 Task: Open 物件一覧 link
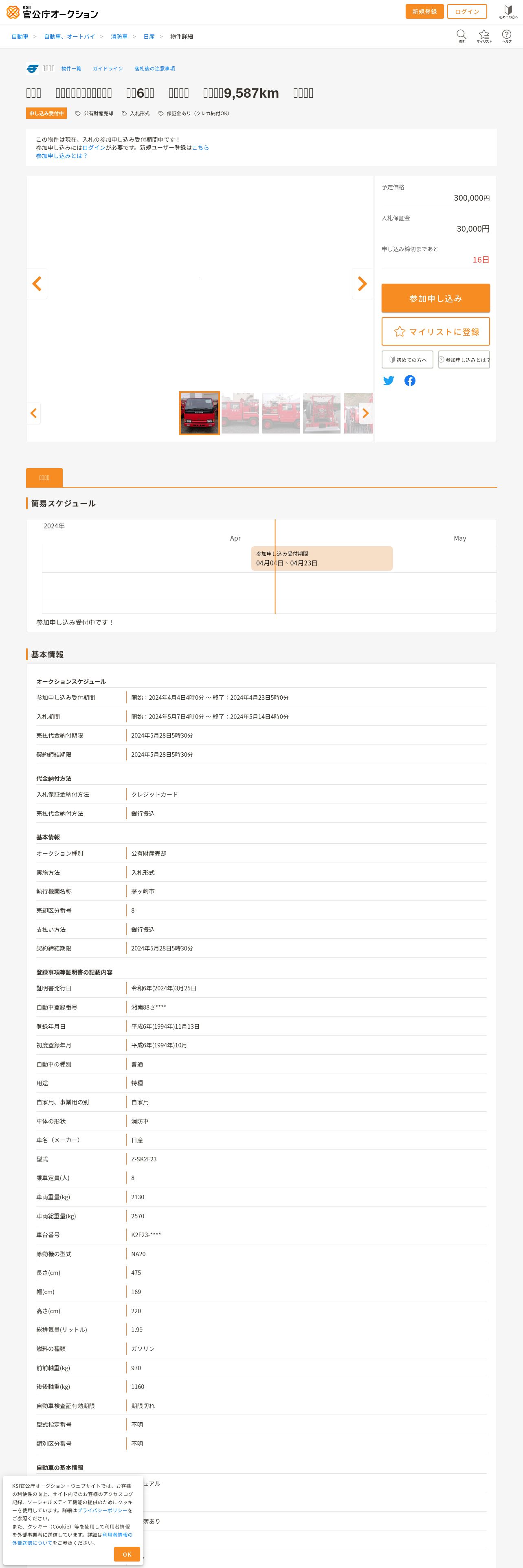click(71, 69)
